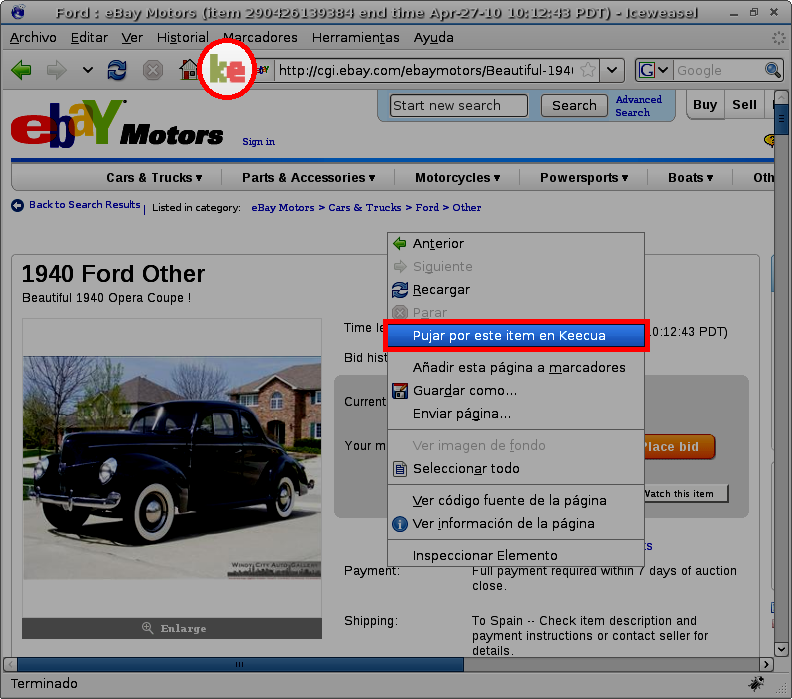
Task: Open the Editar menu
Action: [x=89, y=37]
